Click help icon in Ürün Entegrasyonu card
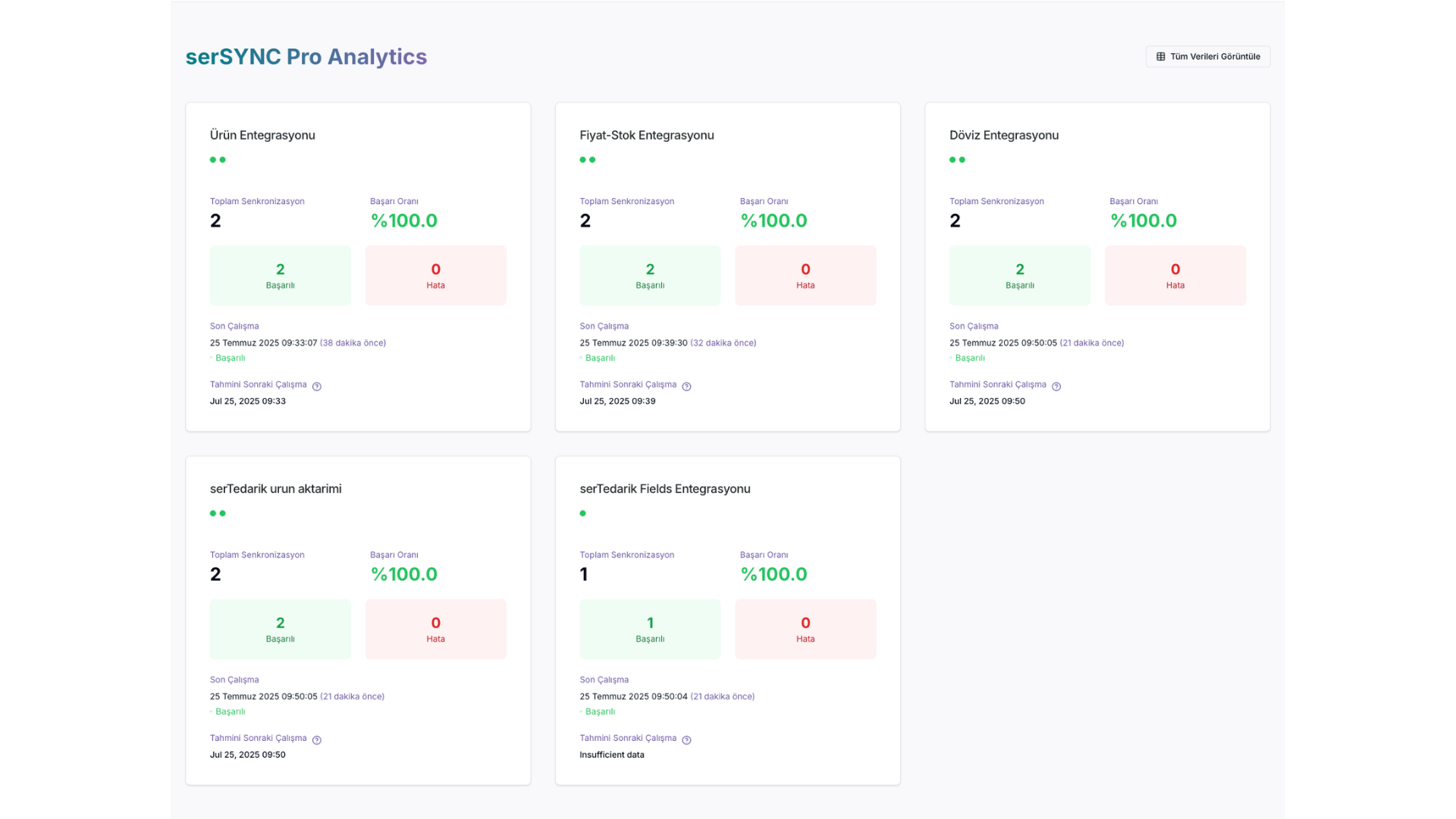This screenshot has width=1456, height=819. coord(317,387)
